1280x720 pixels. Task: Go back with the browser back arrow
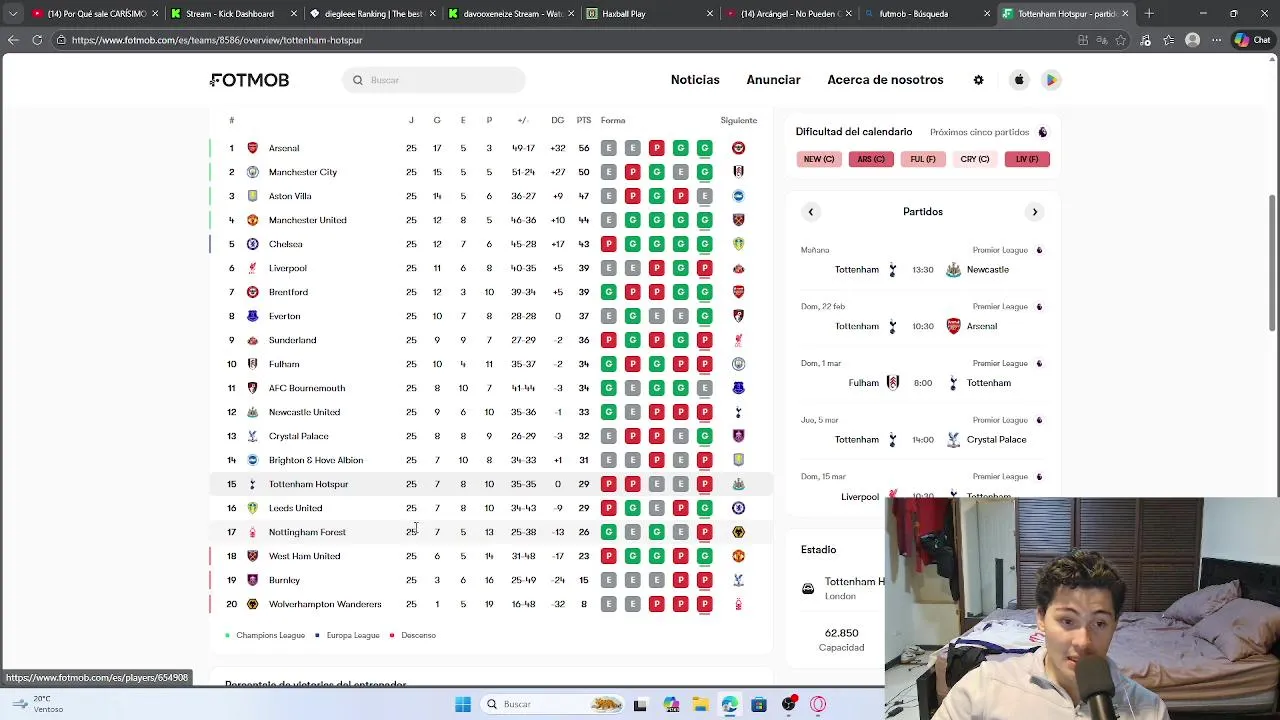(x=13, y=40)
